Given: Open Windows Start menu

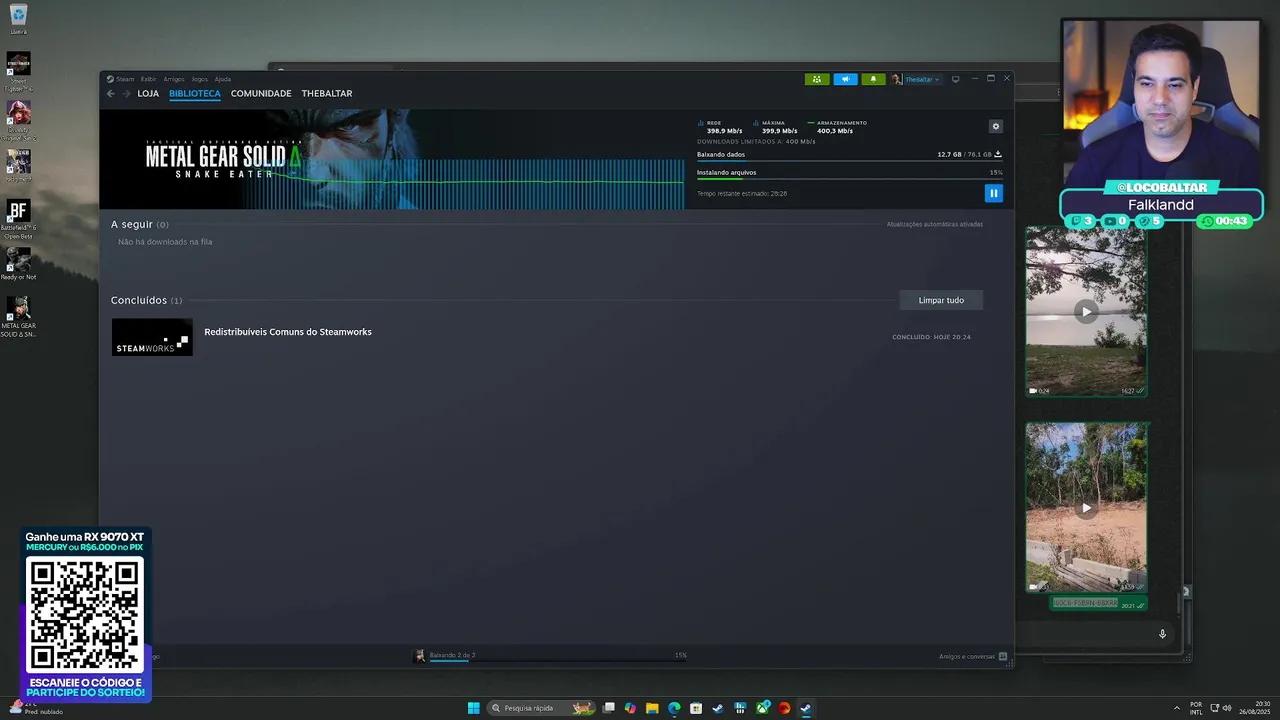Looking at the screenshot, I should (x=473, y=708).
